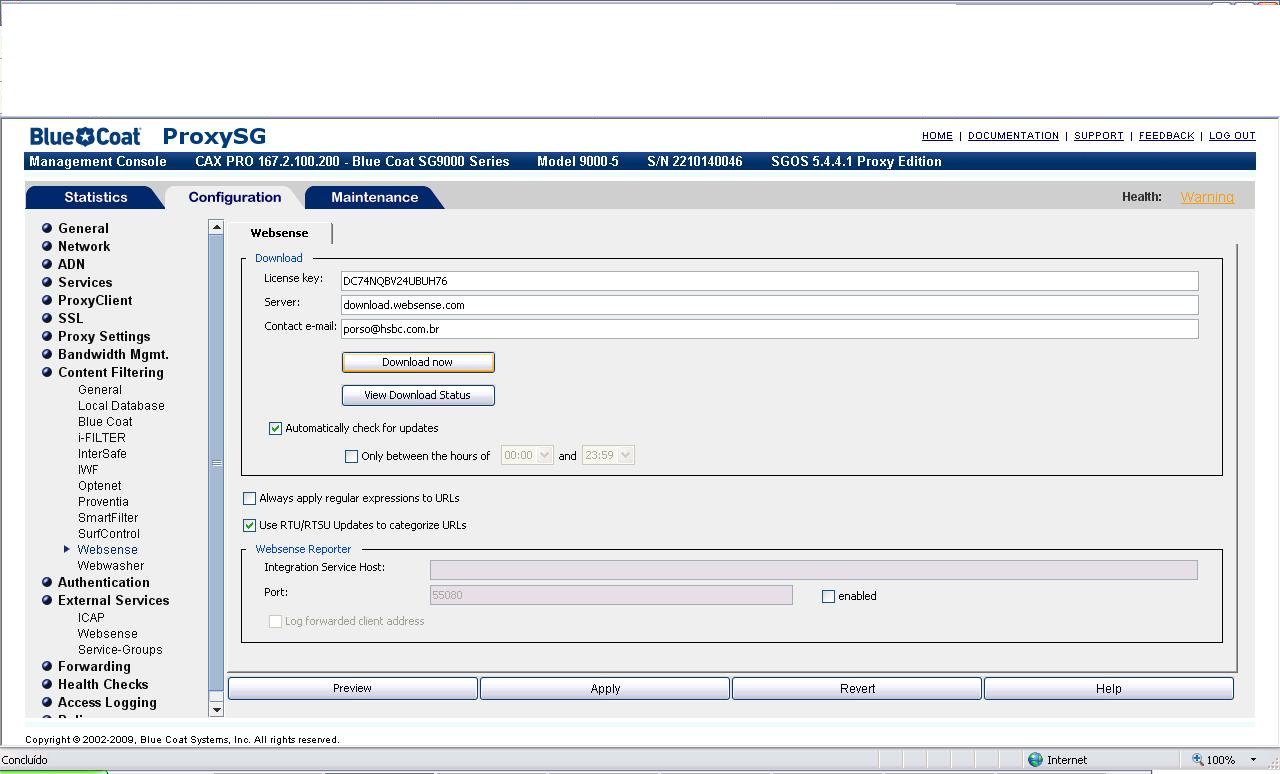
Task: Click the bullet icon beside Network
Action: pos(47,246)
